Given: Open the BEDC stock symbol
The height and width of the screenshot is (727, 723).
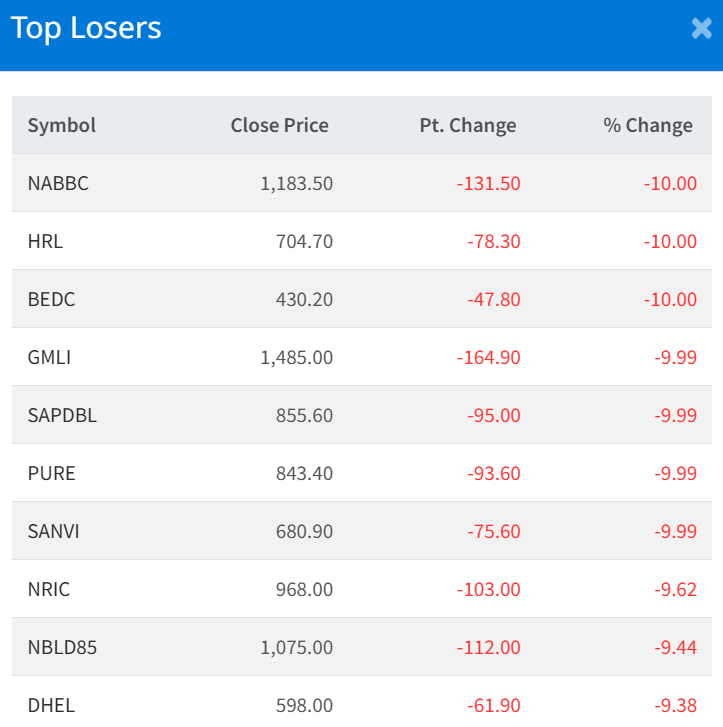Looking at the screenshot, I should (52, 299).
